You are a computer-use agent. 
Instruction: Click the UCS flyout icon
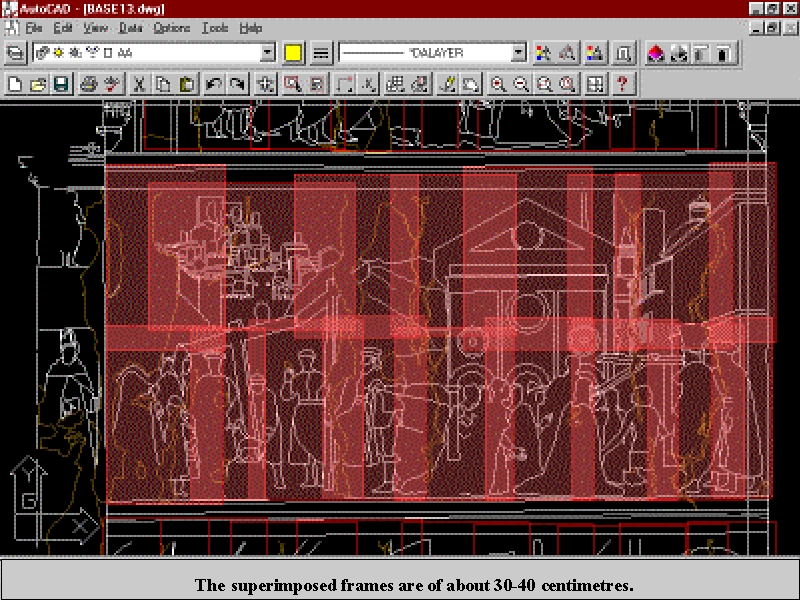pyautogui.click(x=395, y=84)
